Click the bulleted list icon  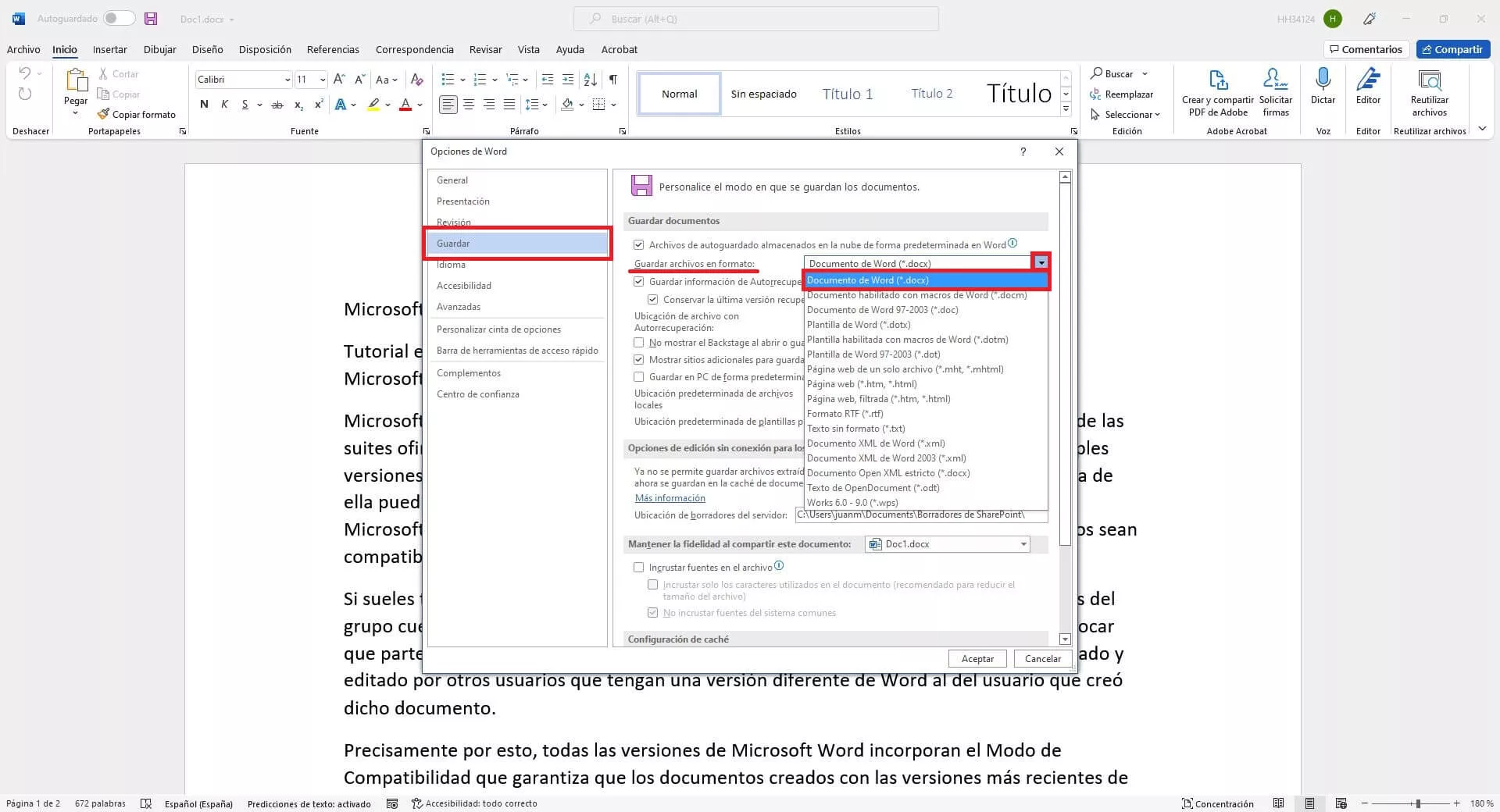click(448, 79)
